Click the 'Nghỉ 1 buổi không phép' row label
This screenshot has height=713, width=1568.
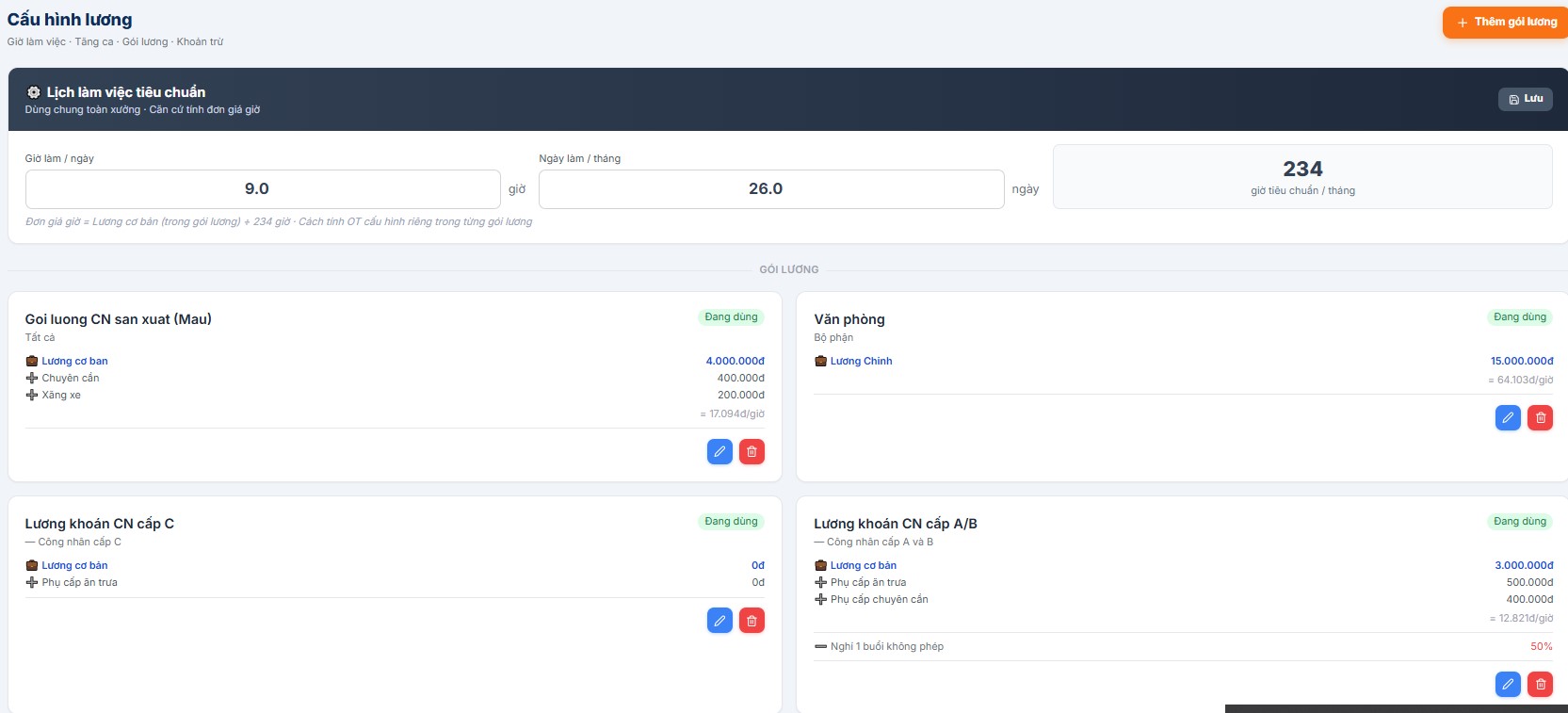(887, 646)
